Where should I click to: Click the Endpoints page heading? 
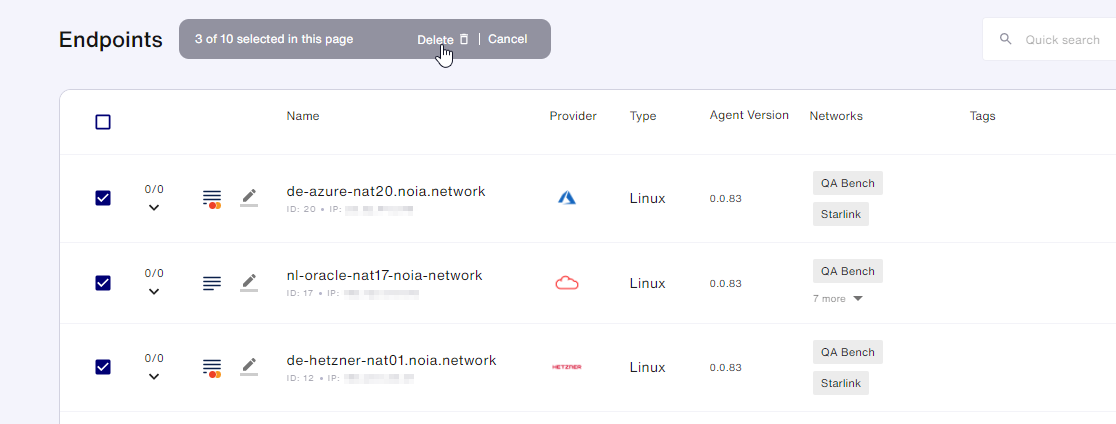pyautogui.click(x=110, y=40)
